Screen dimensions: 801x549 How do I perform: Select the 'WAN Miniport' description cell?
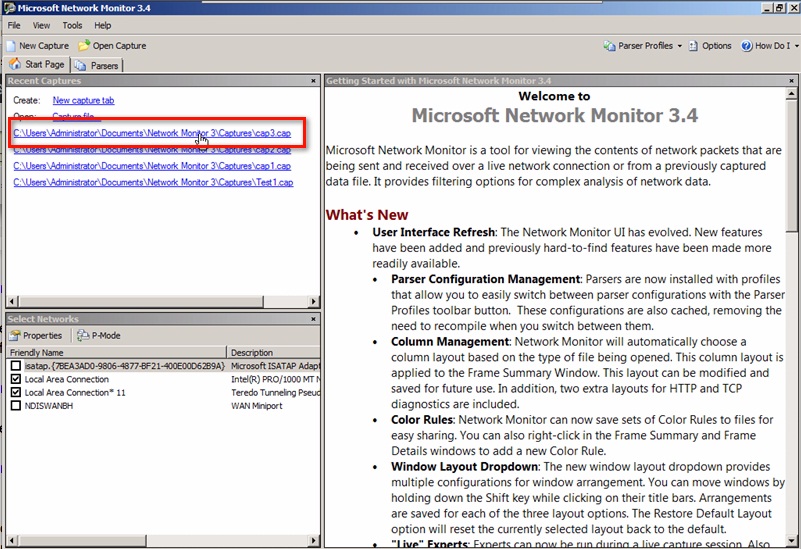coord(257,405)
